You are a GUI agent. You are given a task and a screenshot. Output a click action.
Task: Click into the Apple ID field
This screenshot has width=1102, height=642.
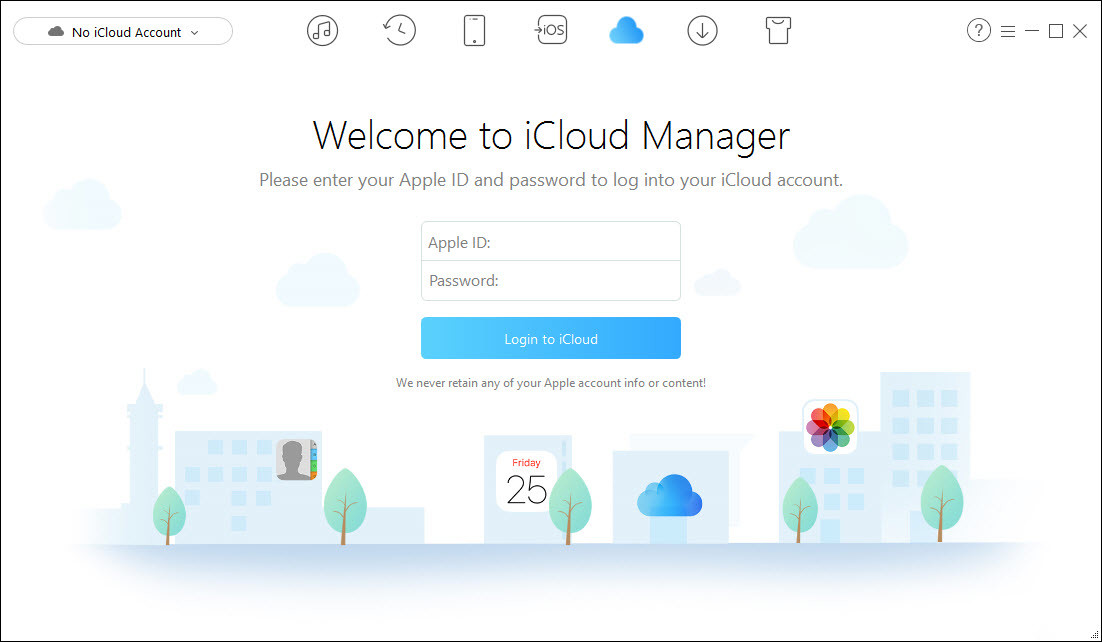[551, 242]
